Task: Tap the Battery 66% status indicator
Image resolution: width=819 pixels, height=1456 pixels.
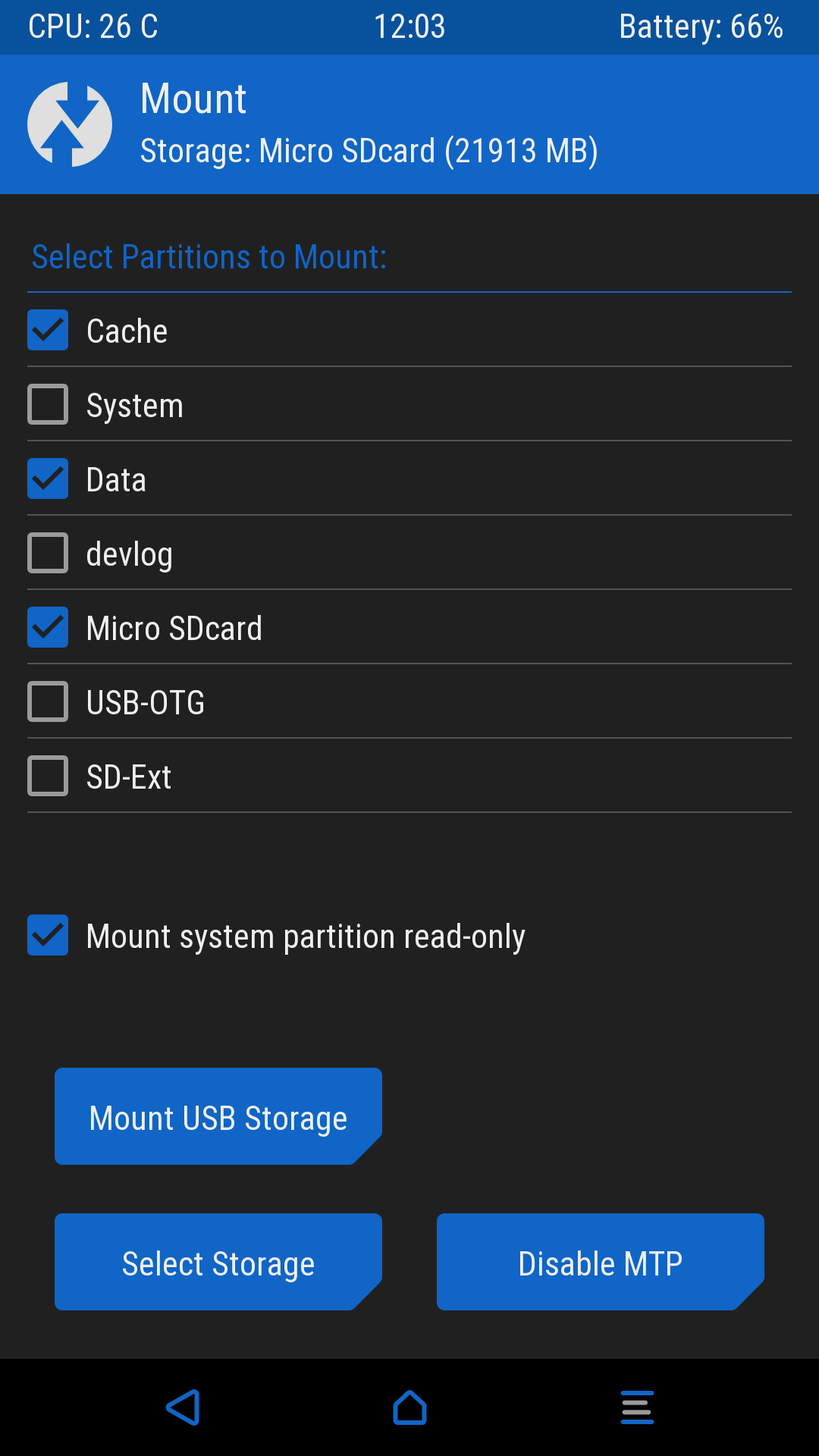Action: click(701, 27)
